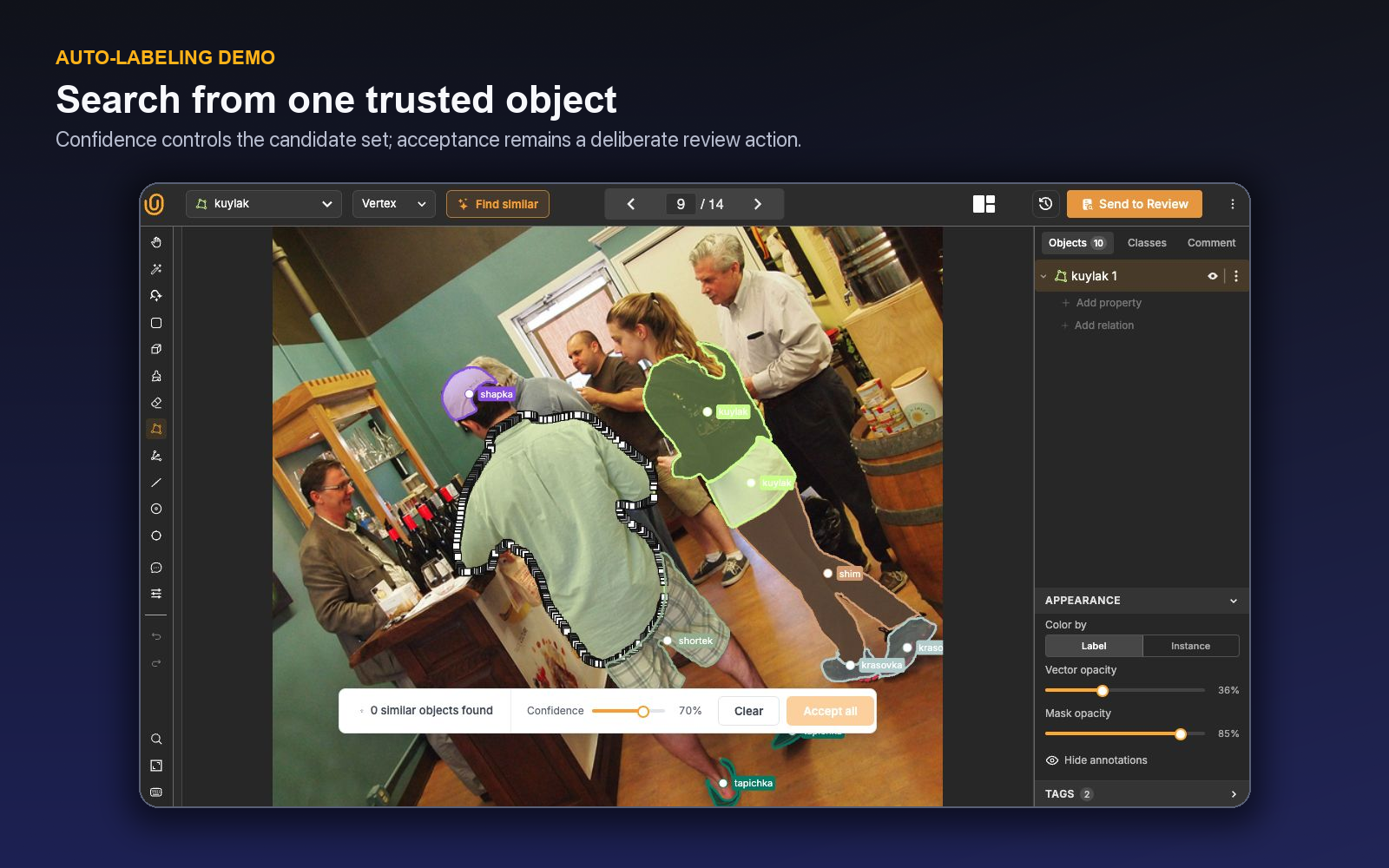Open the comment bubble tool
This screenshot has height=868, width=1389.
(x=156, y=568)
